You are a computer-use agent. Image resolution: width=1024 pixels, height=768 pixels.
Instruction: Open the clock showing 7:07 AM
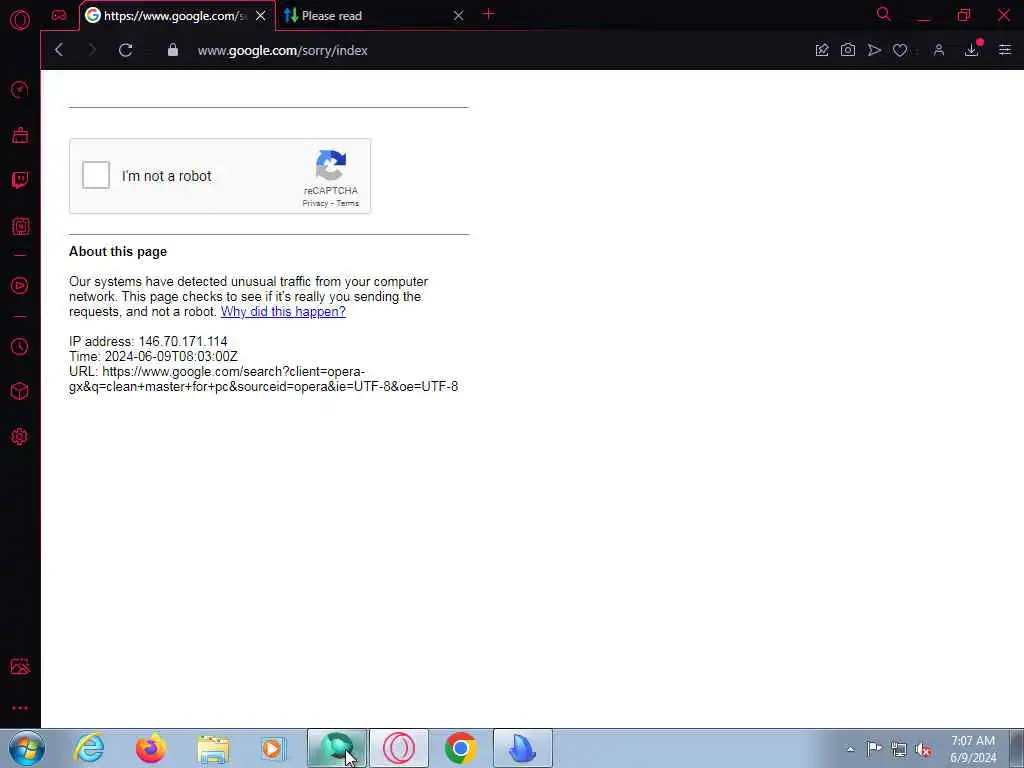point(973,749)
